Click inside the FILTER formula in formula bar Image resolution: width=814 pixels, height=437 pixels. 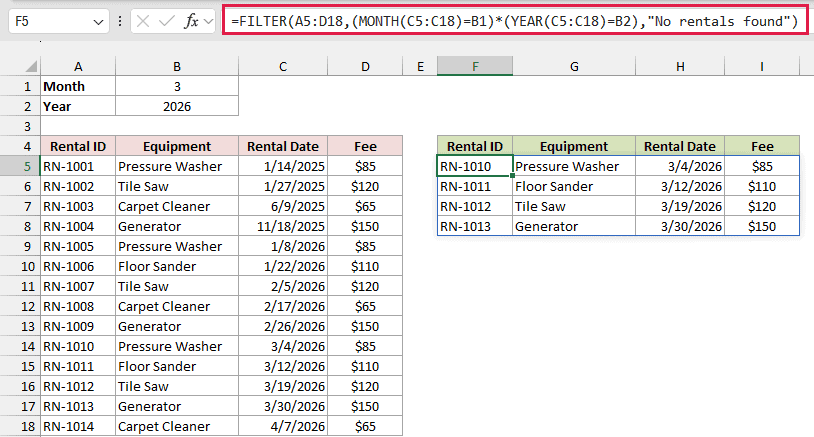[514, 21]
